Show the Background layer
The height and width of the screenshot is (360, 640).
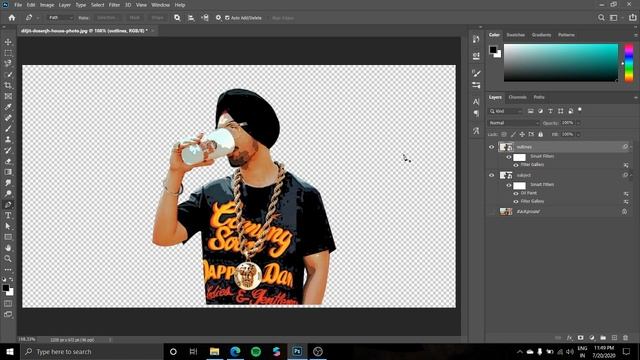point(491,211)
